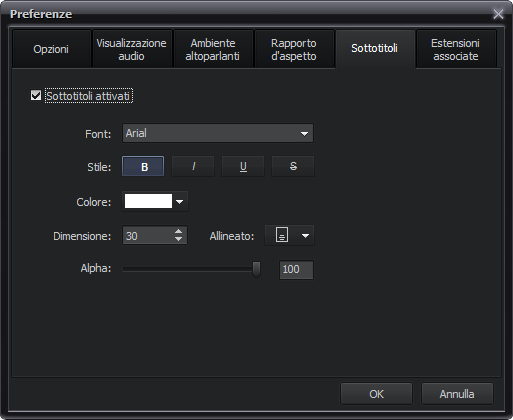Image resolution: width=513 pixels, height=420 pixels.
Task: Click the white Colore swatch
Action: click(148, 201)
